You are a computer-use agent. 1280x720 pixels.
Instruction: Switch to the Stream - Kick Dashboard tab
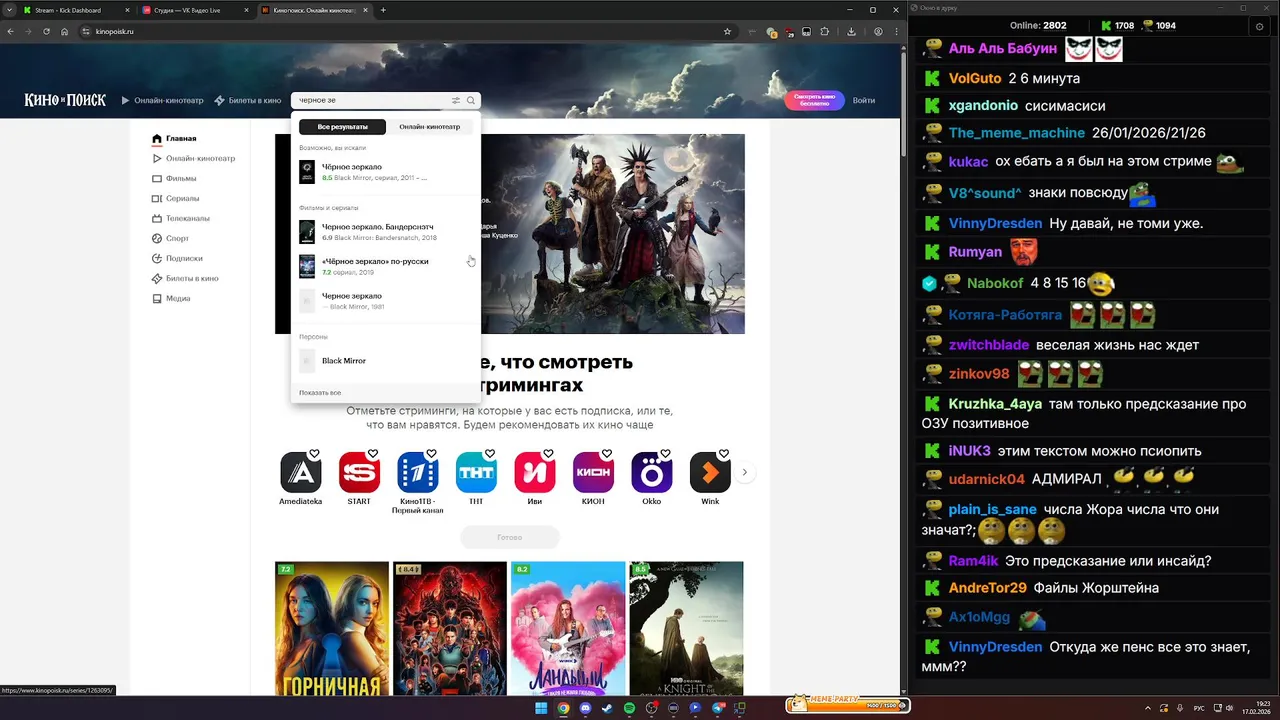click(75, 10)
